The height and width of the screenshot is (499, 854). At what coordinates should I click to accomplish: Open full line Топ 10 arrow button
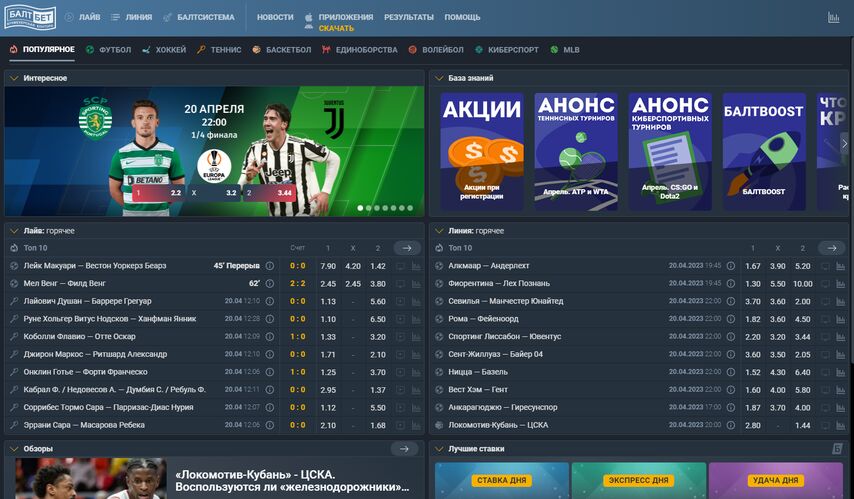click(x=832, y=248)
